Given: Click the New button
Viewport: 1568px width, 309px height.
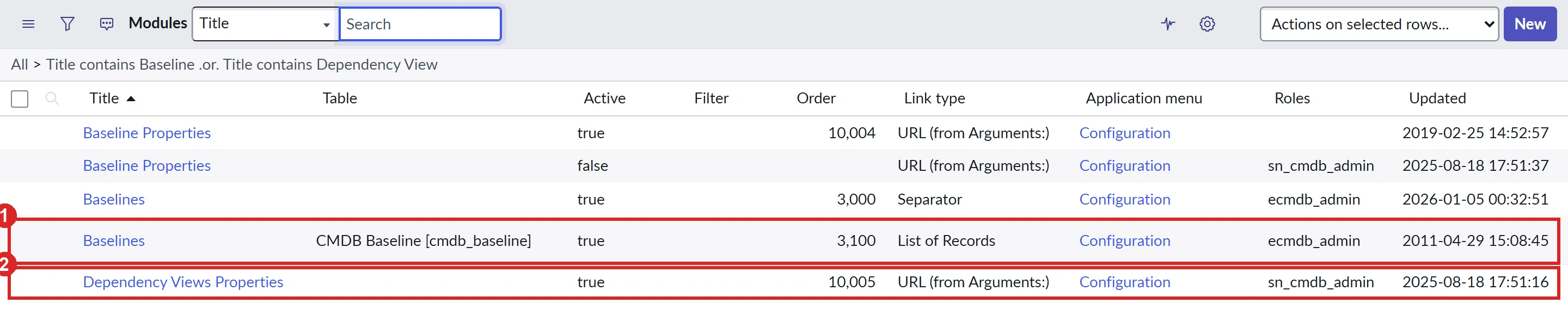Looking at the screenshot, I should click(1530, 24).
